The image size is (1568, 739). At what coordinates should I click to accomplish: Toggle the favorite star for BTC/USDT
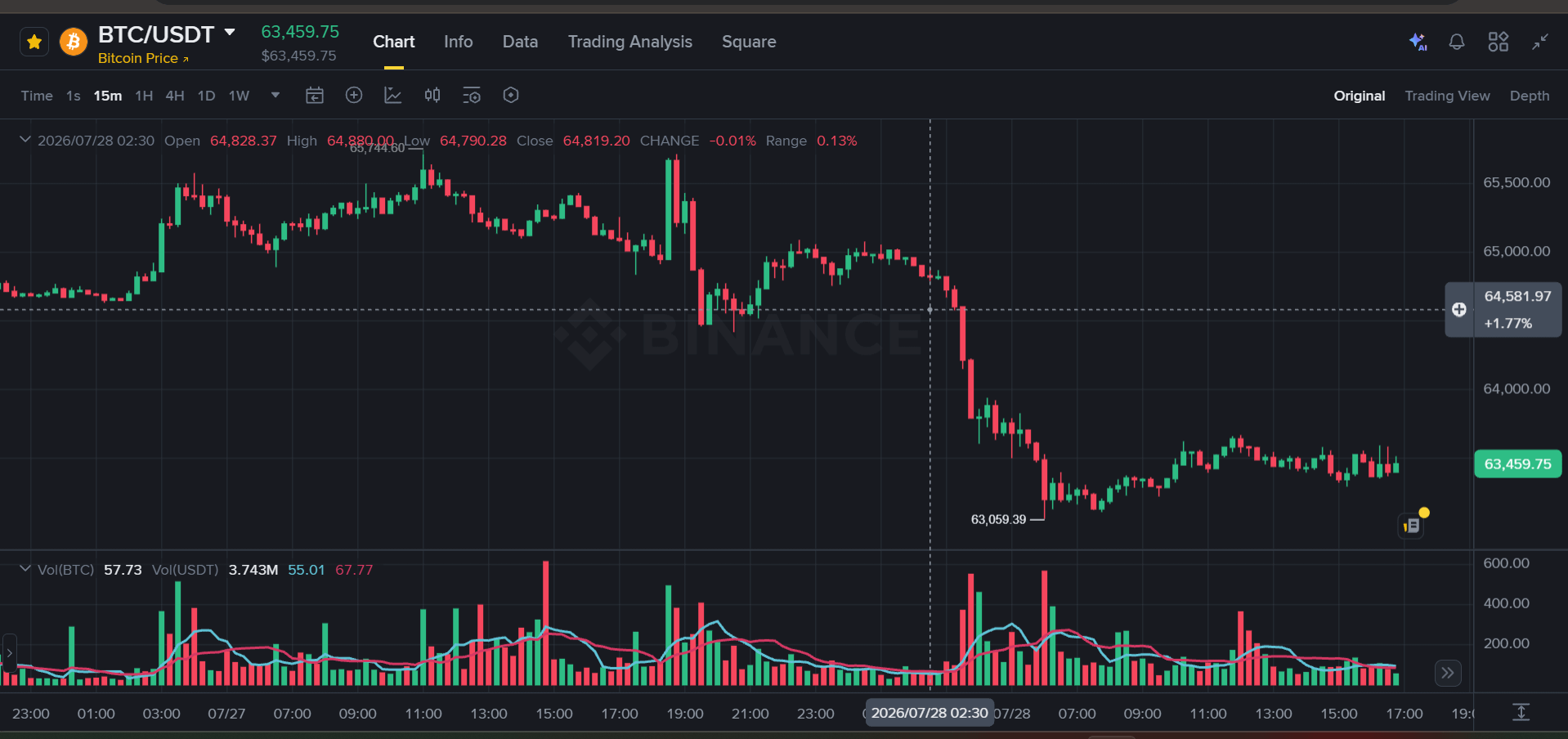pos(34,42)
